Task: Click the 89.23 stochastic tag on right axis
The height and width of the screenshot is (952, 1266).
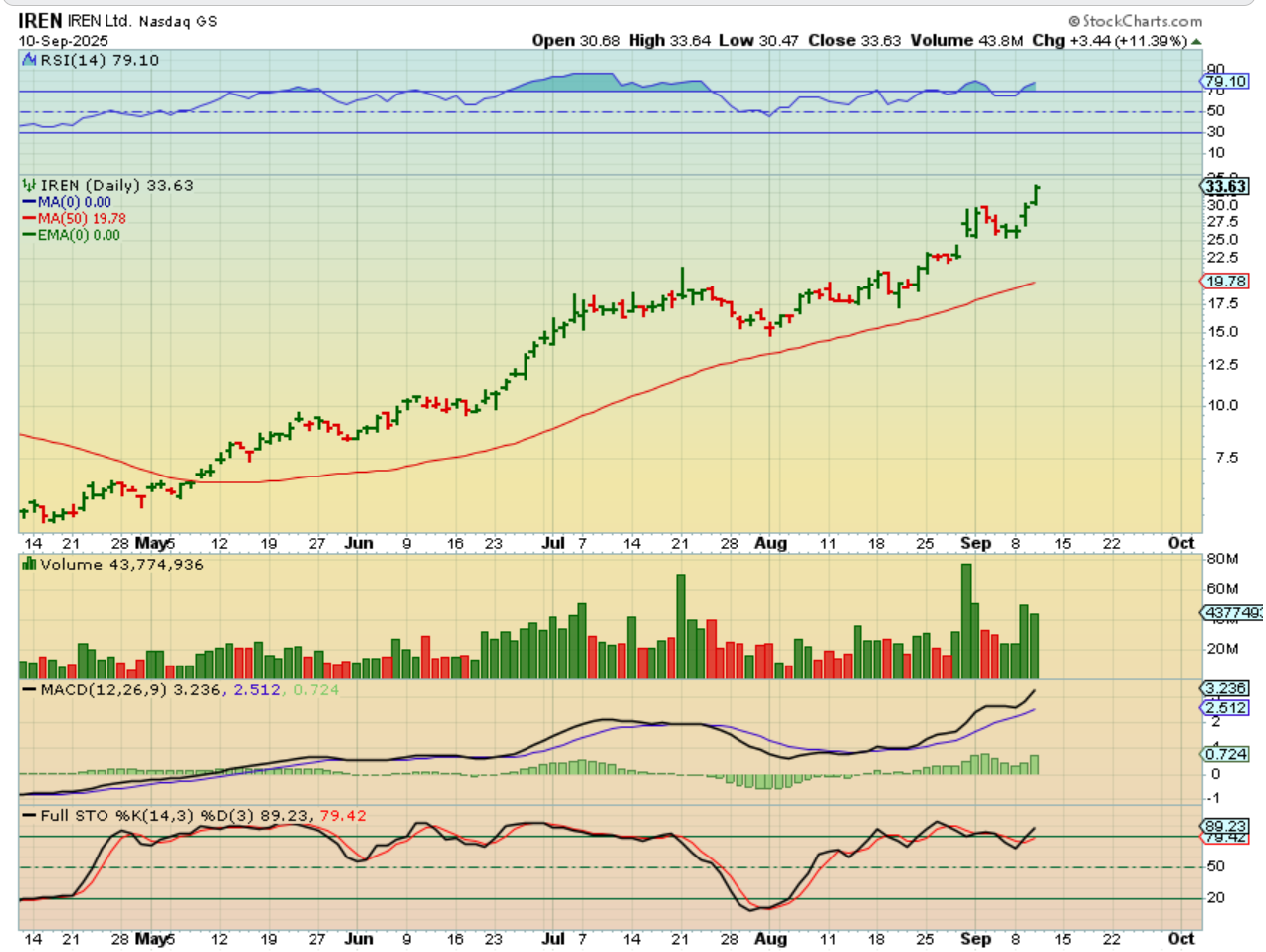Action: (x=1224, y=826)
